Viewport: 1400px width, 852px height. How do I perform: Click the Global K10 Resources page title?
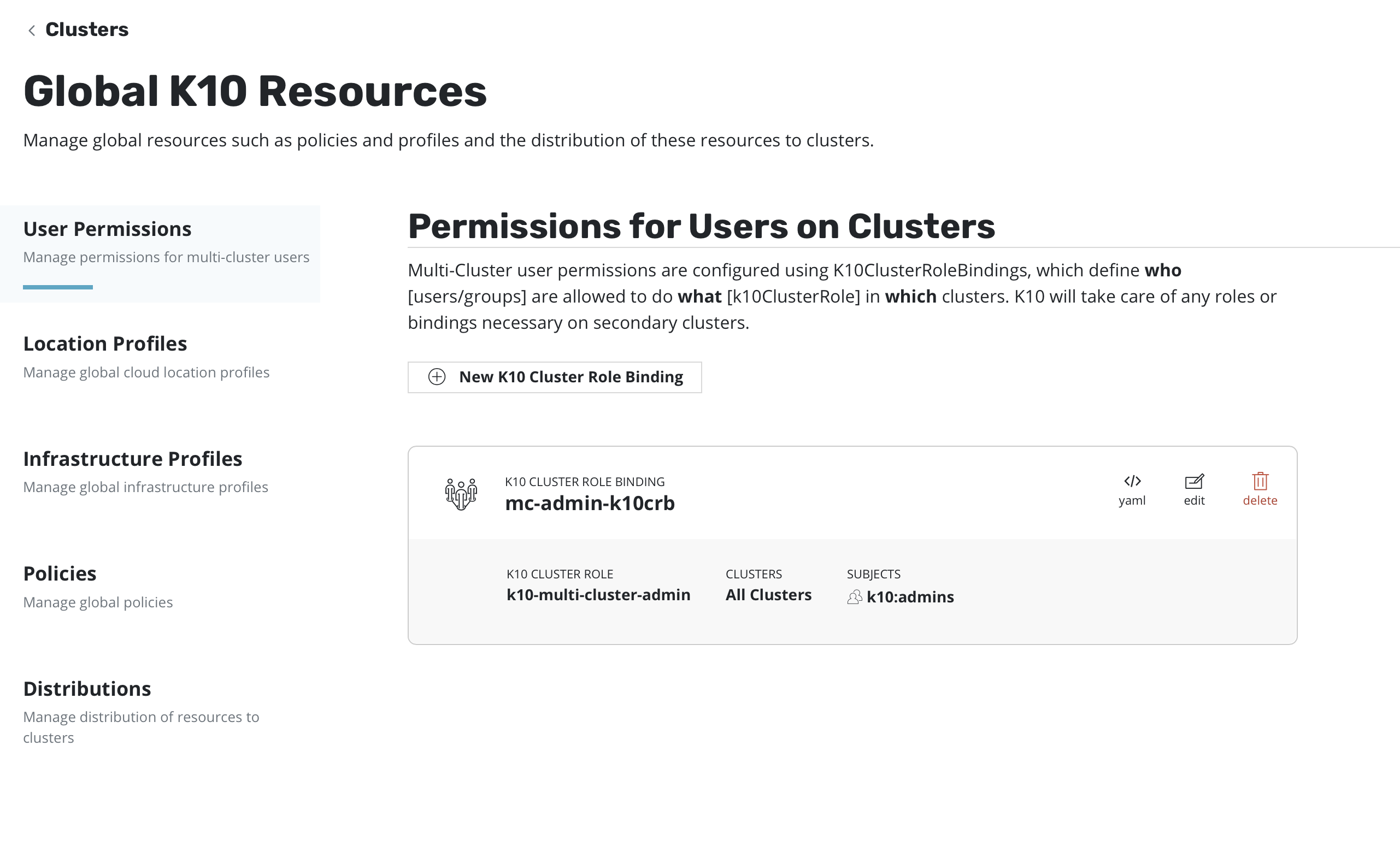tap(255, 91)
